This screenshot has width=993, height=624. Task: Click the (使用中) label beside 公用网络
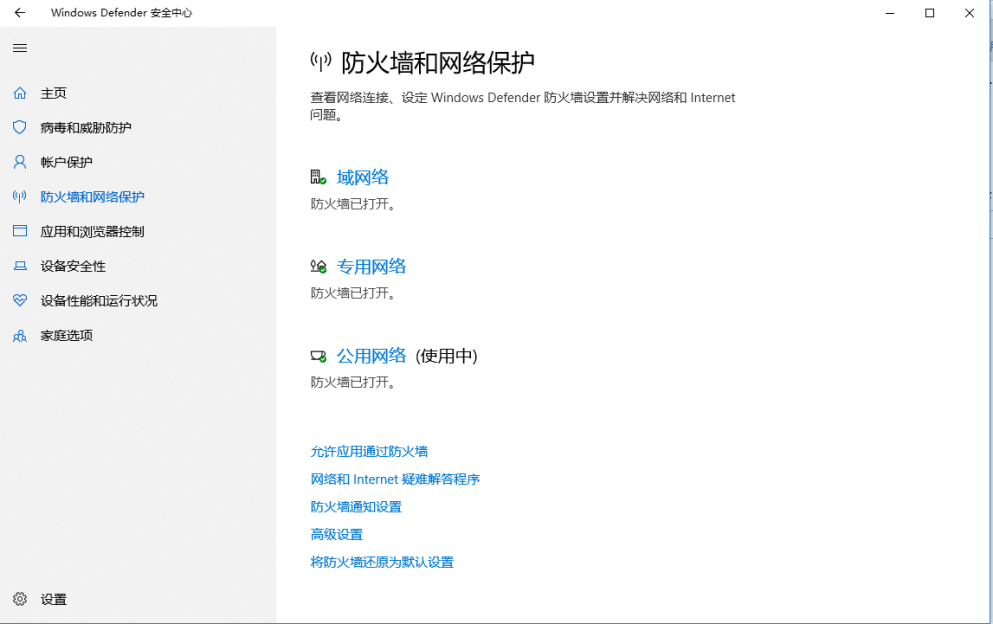(446, 356)
